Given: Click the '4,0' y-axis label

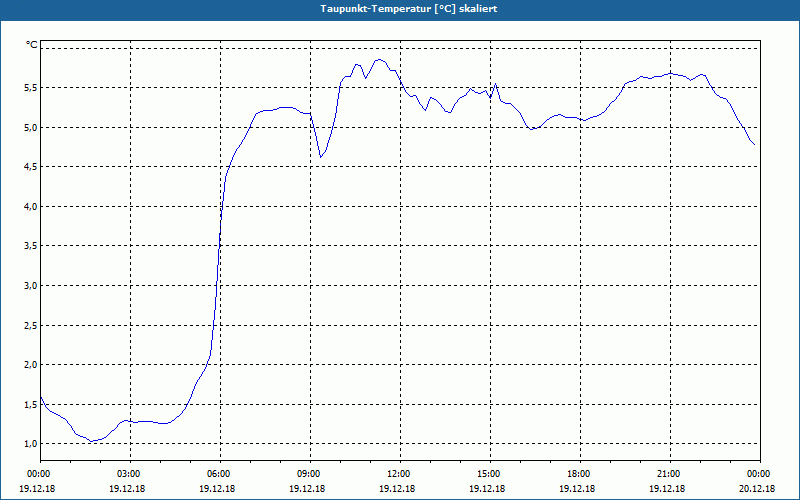Looking at the screenshot, I should tap(31, 207).
